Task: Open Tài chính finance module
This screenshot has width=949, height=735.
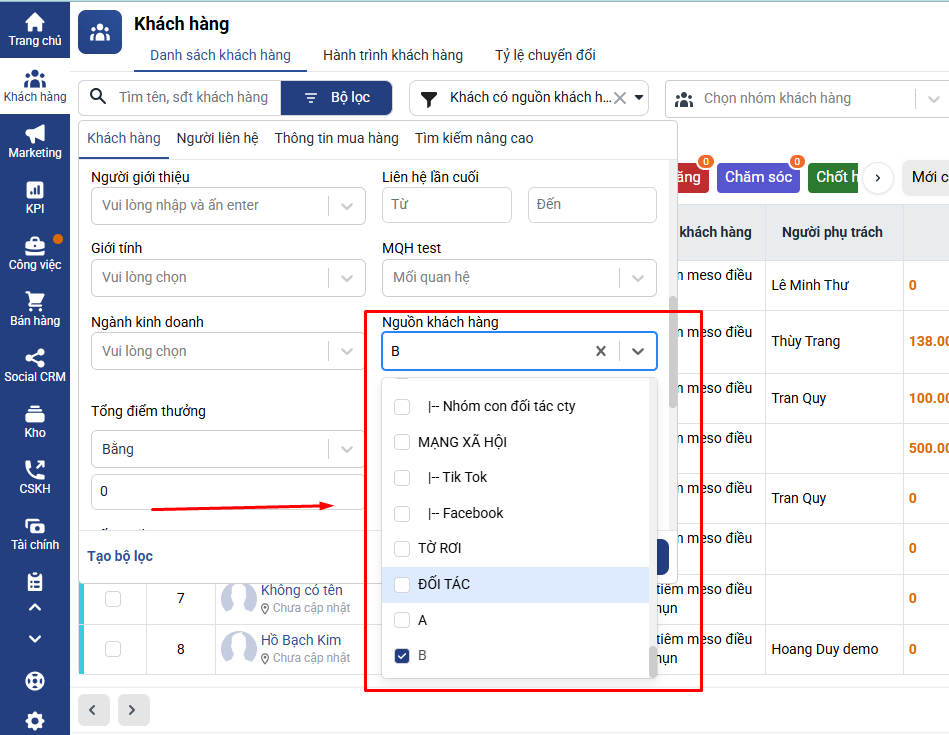Action: pos(35,533)
